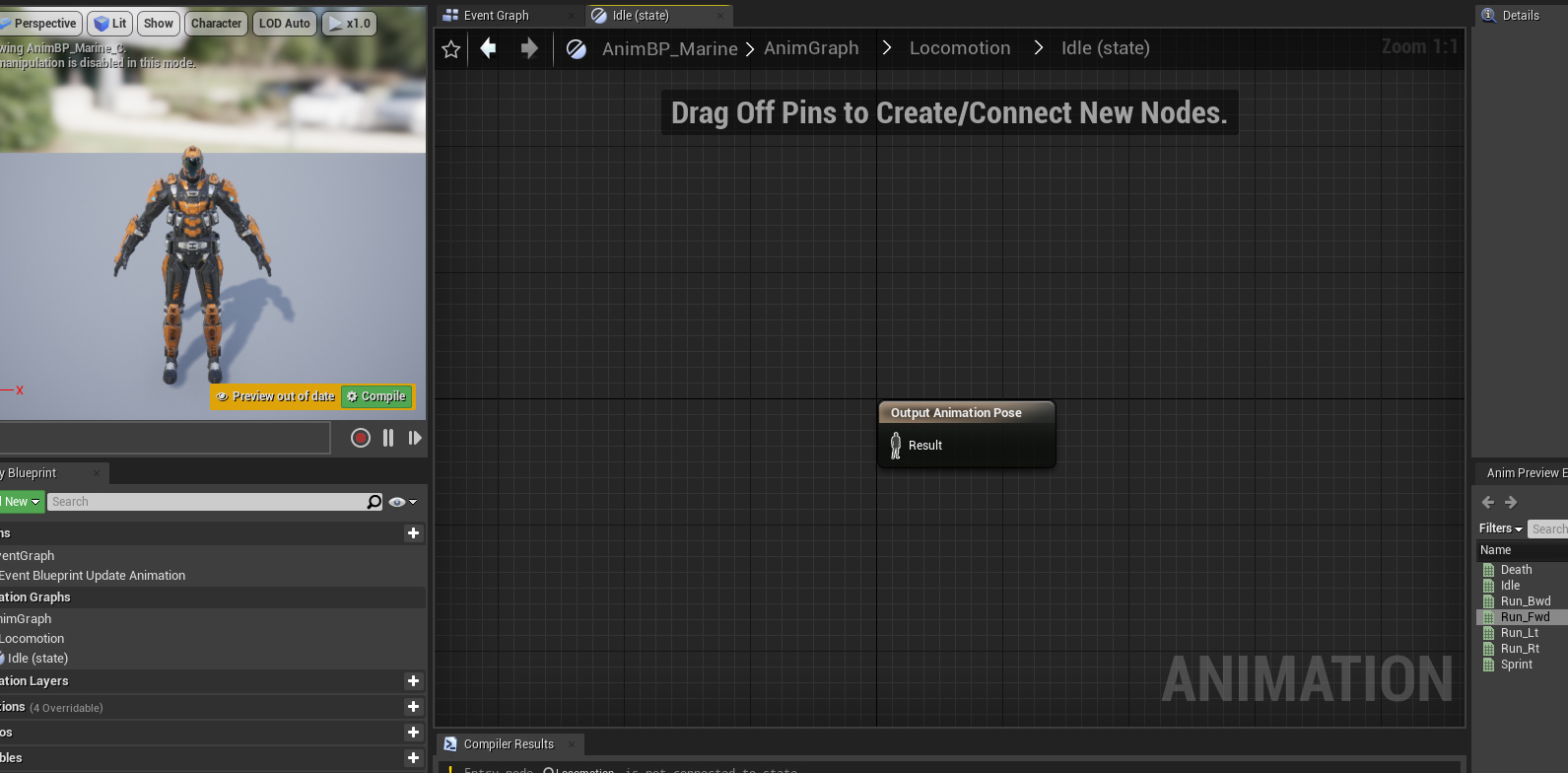1568x773 pixels.
Task: Close the My Blueprint tab
Action: [97, 473]
